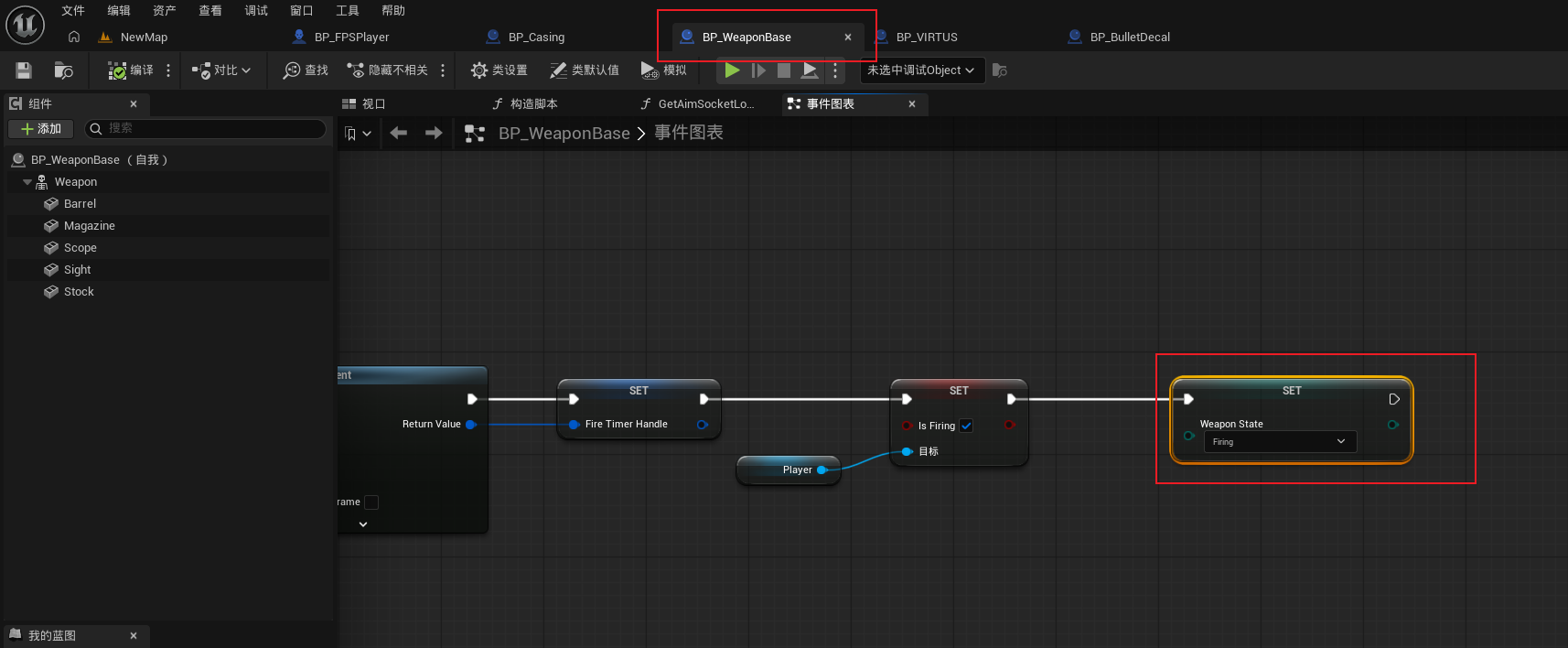
Task: Expand the timer node's advanced arrow
Action: pyautogui.click(x=363, y=524)
